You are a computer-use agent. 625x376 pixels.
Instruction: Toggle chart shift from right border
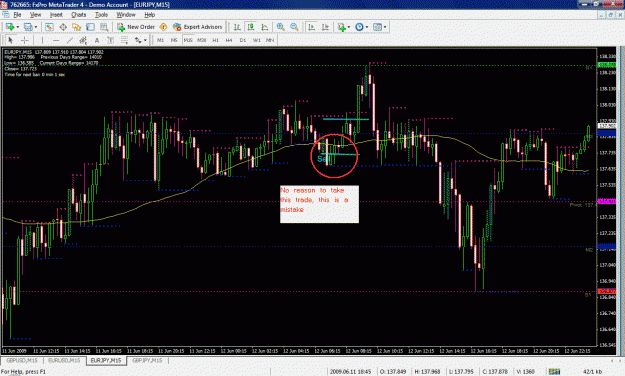tap(326, 27)
